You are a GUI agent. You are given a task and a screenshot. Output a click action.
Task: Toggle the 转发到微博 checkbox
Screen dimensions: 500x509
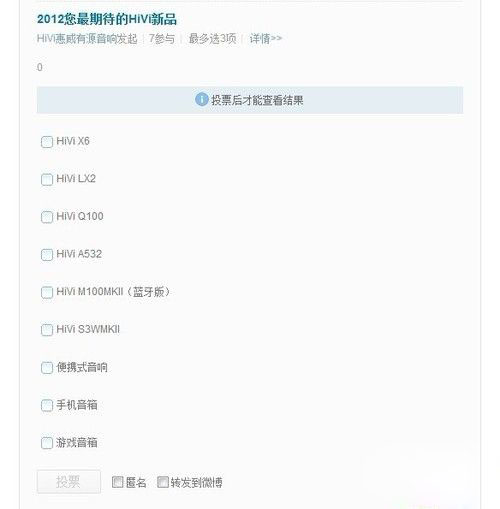tap(163, 482)
